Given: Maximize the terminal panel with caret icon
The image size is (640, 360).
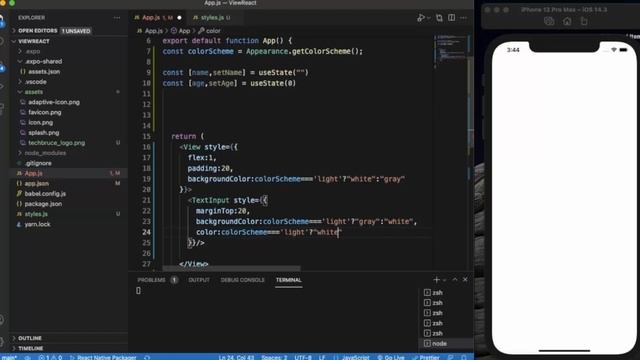Looking at the screenshot, I should [x=455, y=280].
